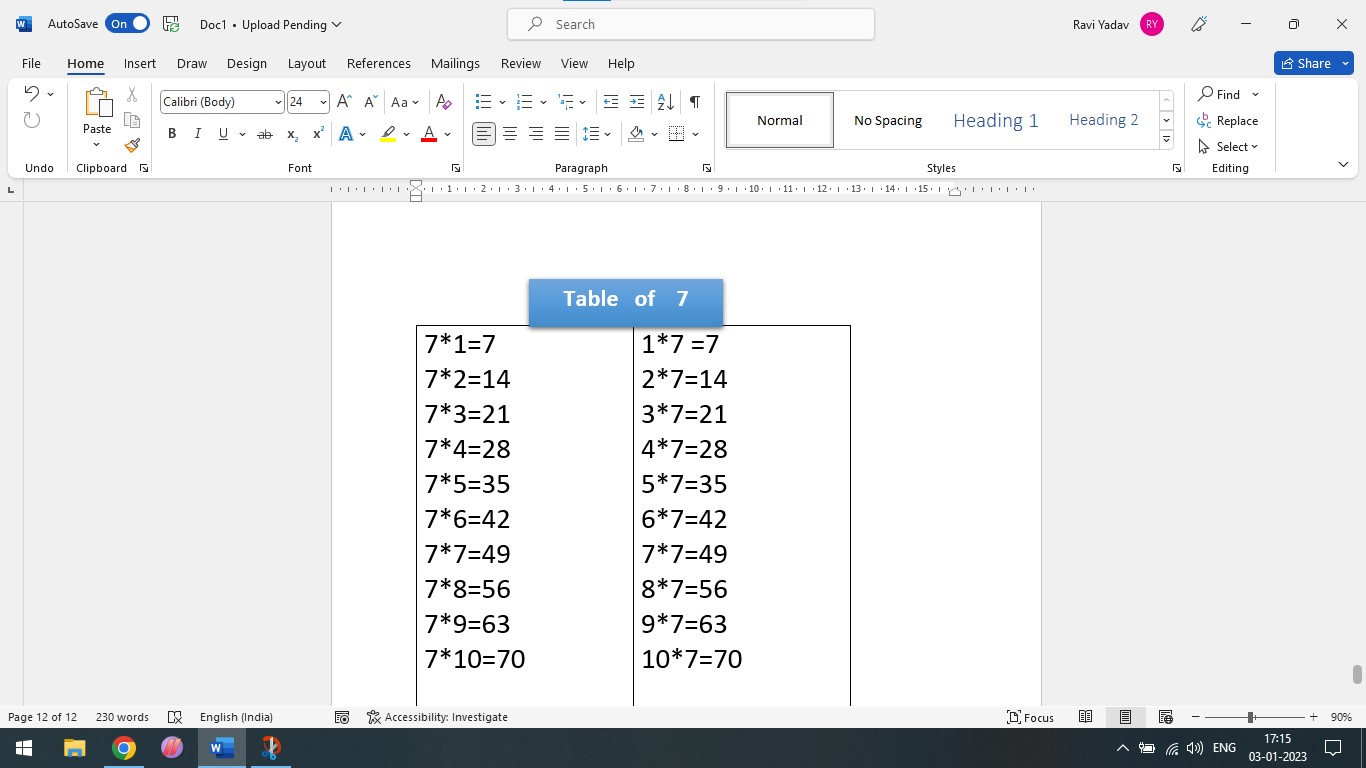Click the Sort icon in Paragraph group
The height and width of the screenshot is (768, 1366).
(665, 102)
